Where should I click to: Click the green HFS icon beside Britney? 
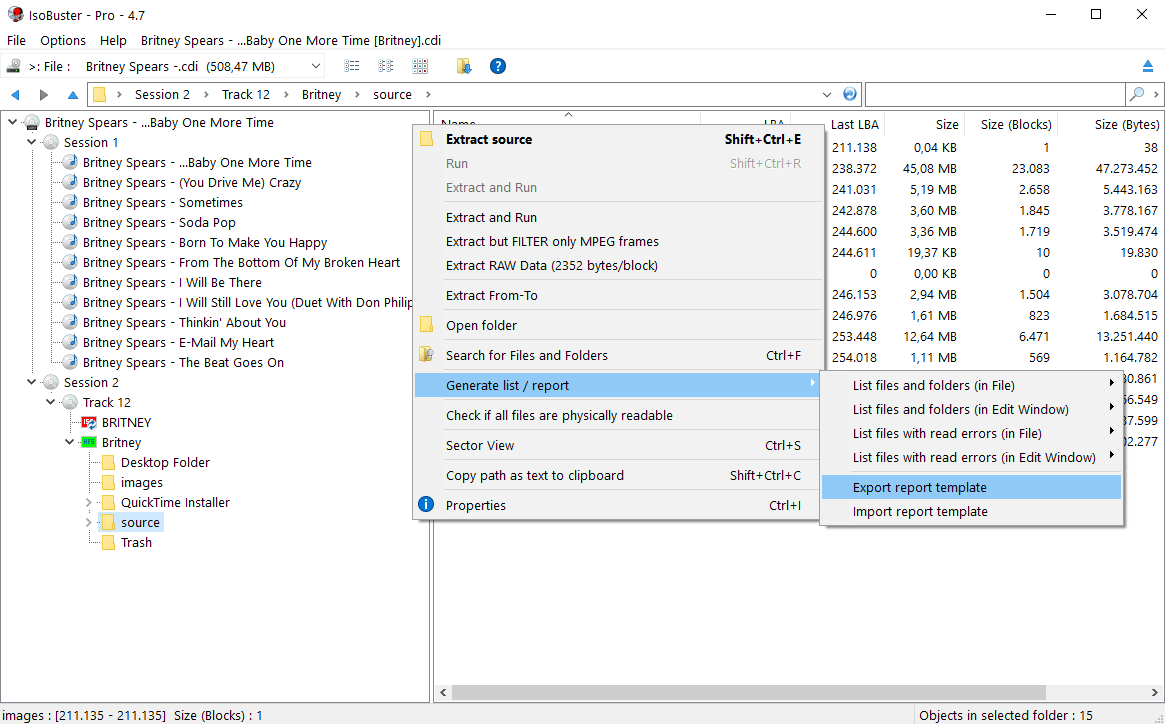[x=89, y=442]
